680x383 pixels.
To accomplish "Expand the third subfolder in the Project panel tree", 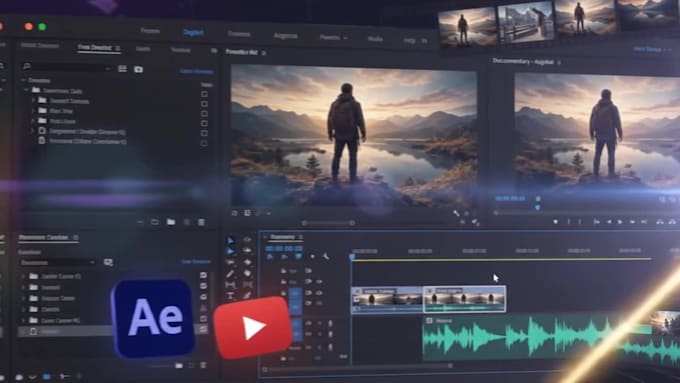I will tap(33, 121).
